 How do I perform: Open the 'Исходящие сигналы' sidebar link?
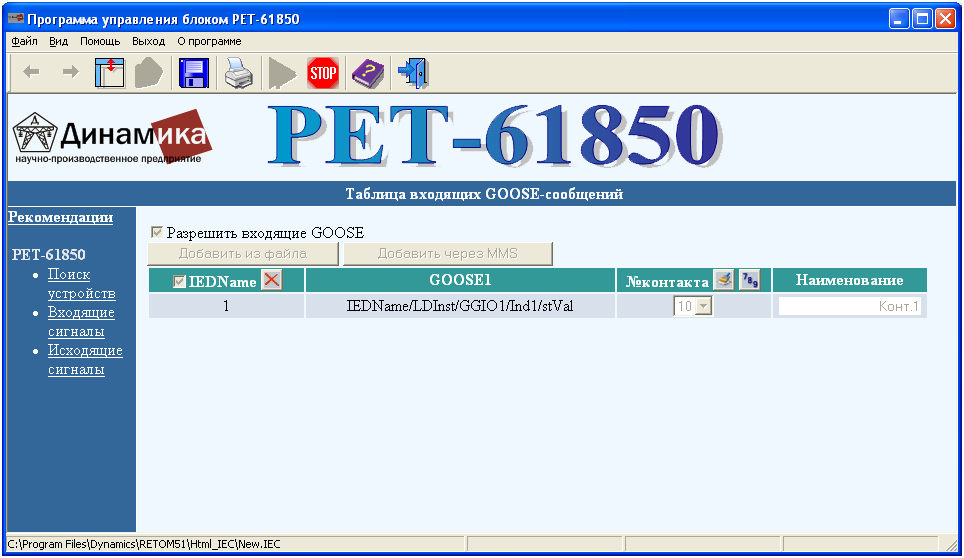85,360
